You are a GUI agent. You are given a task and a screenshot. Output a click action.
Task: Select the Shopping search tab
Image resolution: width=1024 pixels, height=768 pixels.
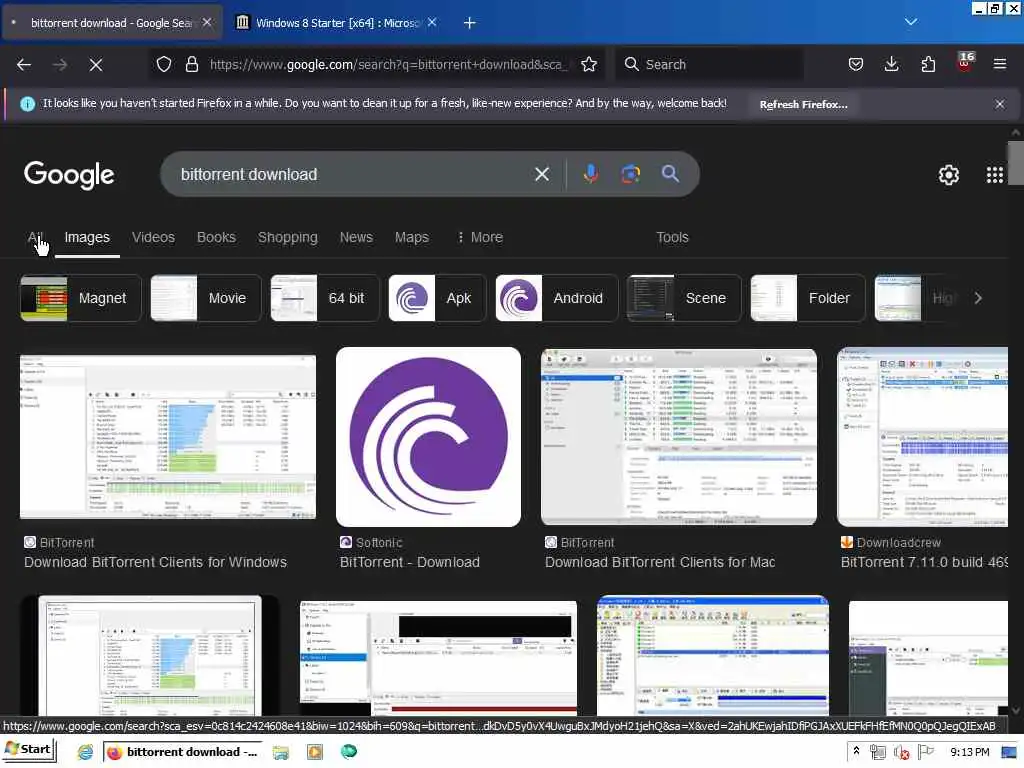(287, 237)
